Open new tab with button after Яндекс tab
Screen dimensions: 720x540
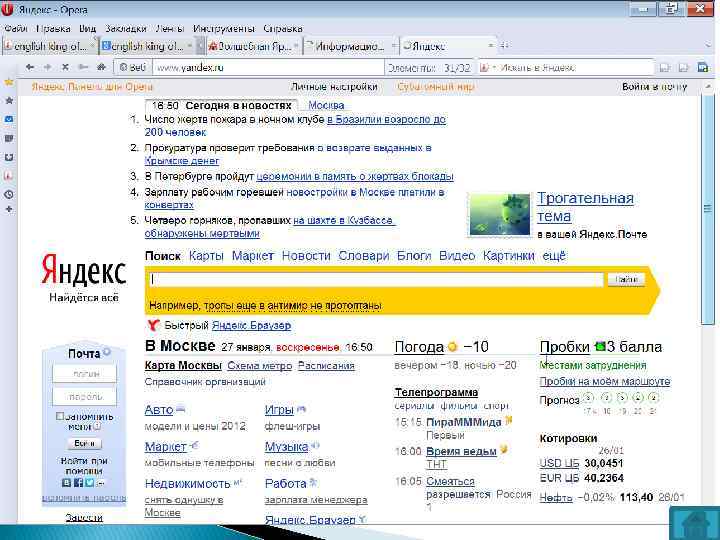tap(504, 45)
